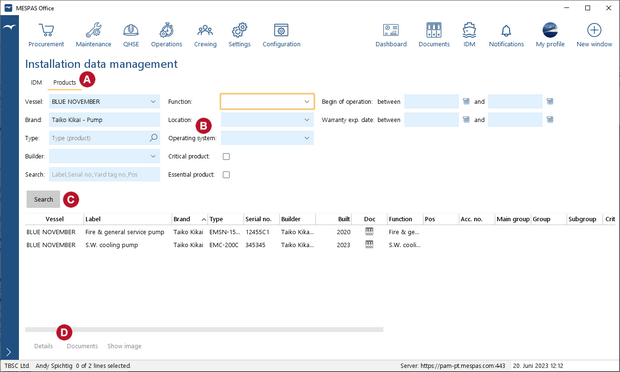The height and width of the screenshot is (372, 620).
Task: Sort by the Vessel column header
Action: [54, 219]
